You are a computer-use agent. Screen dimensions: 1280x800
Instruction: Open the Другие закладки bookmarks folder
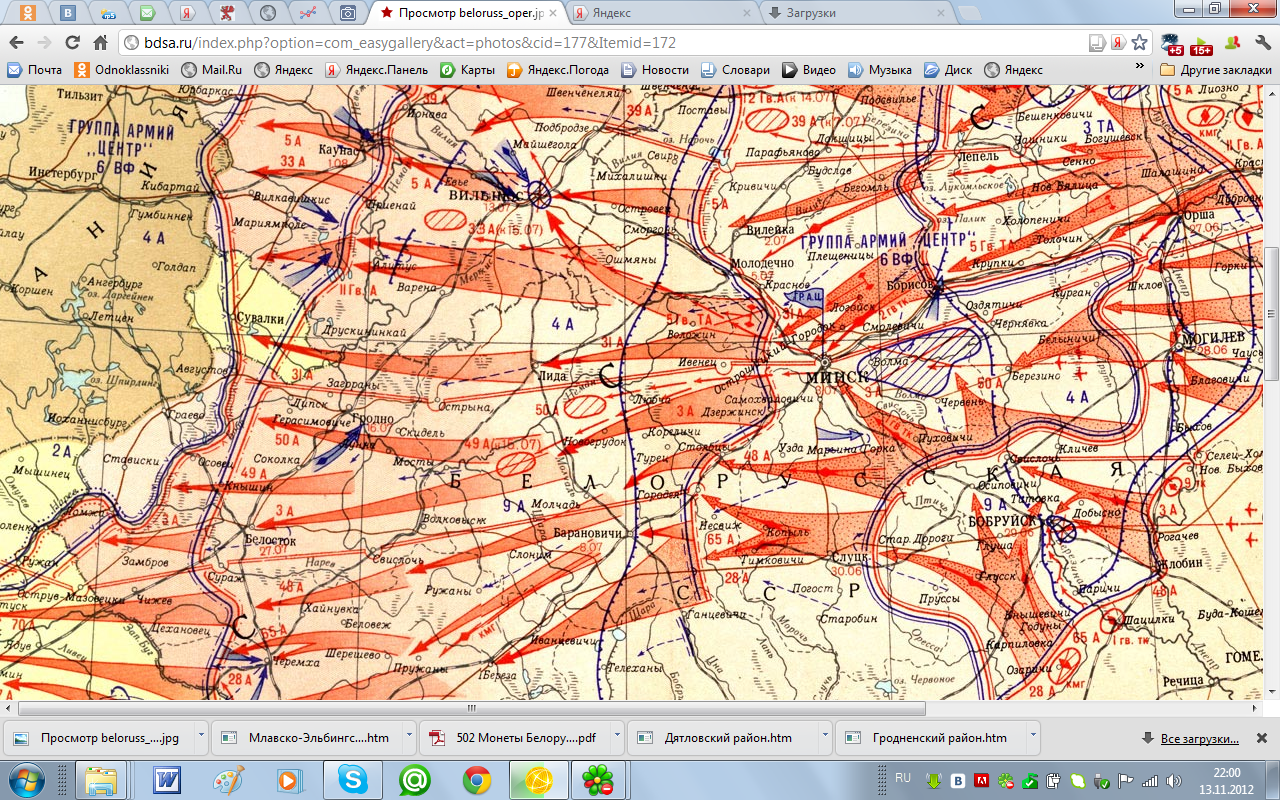point(1214,70)
